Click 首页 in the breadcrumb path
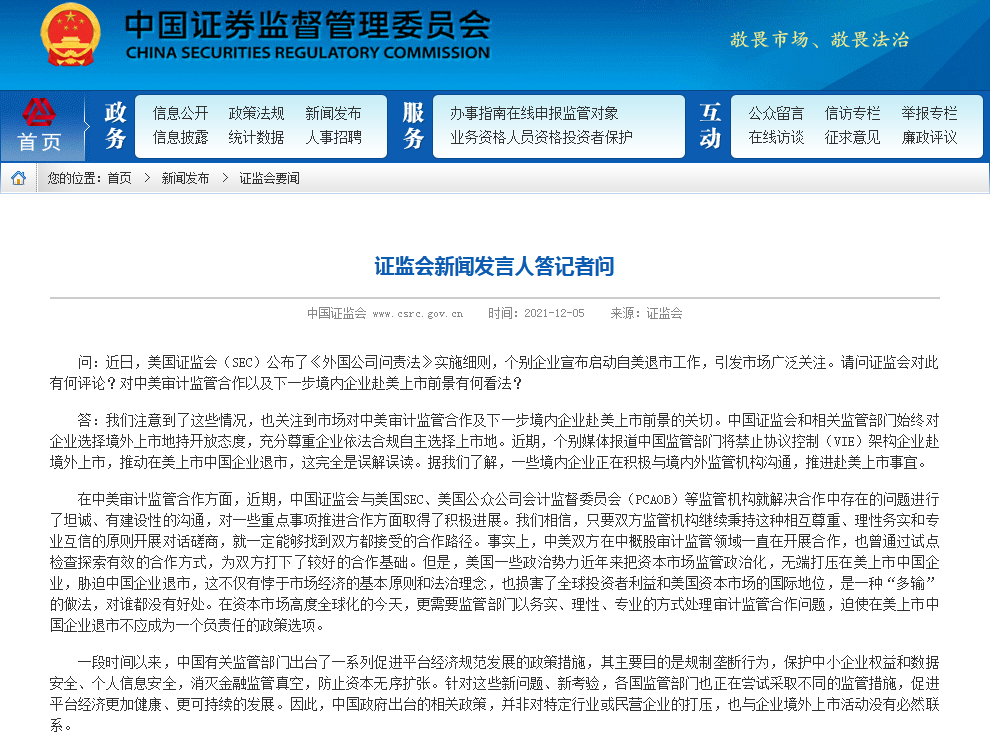This screenshot has height=737, width=990. point(119,178)
